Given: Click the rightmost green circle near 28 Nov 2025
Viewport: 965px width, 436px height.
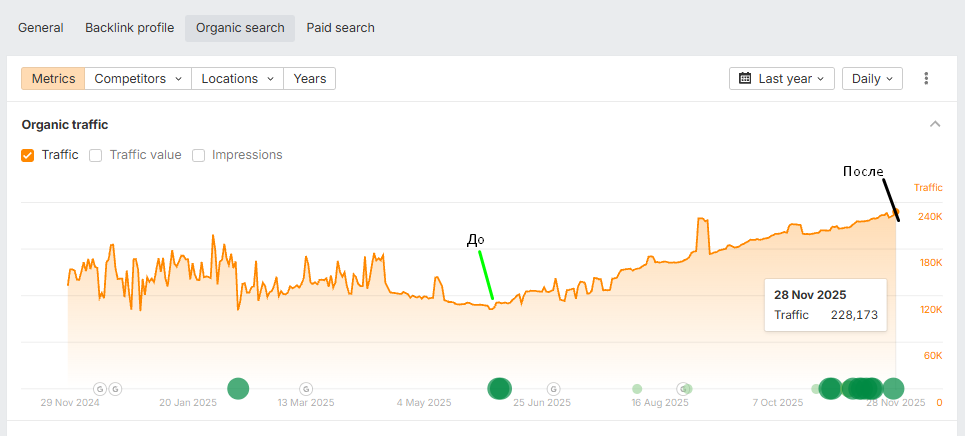Looking at the screenshot, I should pos(893,389).
